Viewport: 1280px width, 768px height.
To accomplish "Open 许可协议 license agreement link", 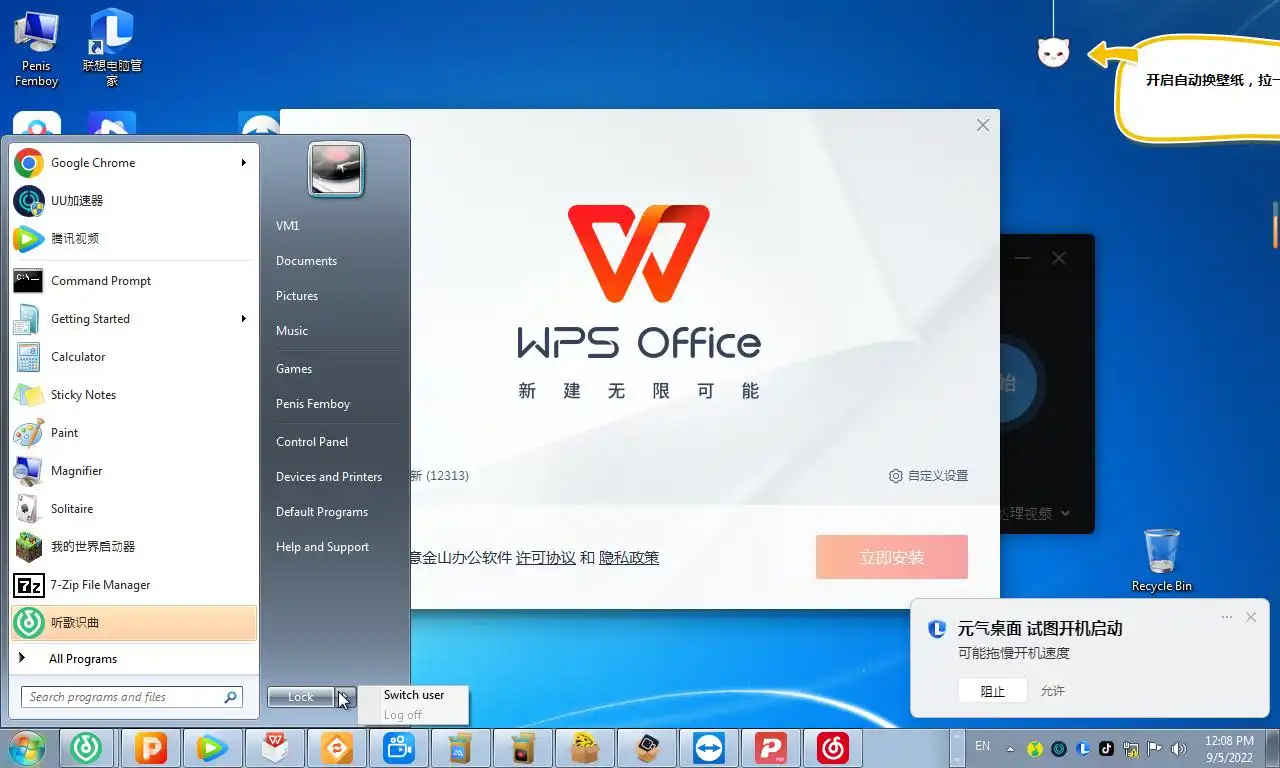I will [546, 558].
